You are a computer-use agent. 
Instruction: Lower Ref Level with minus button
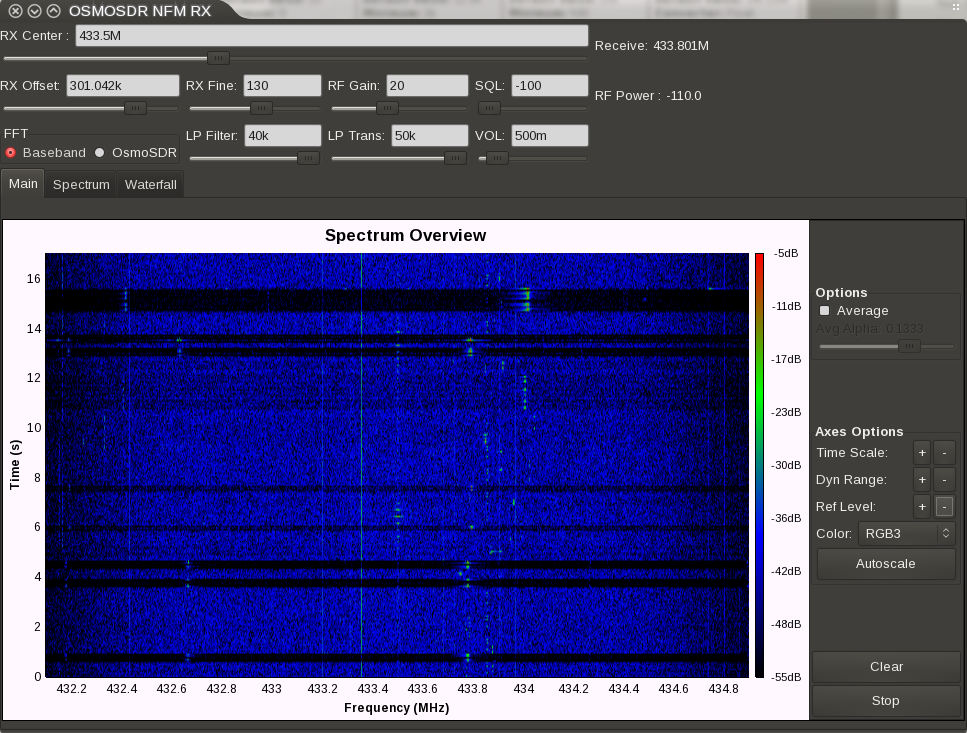945,507
